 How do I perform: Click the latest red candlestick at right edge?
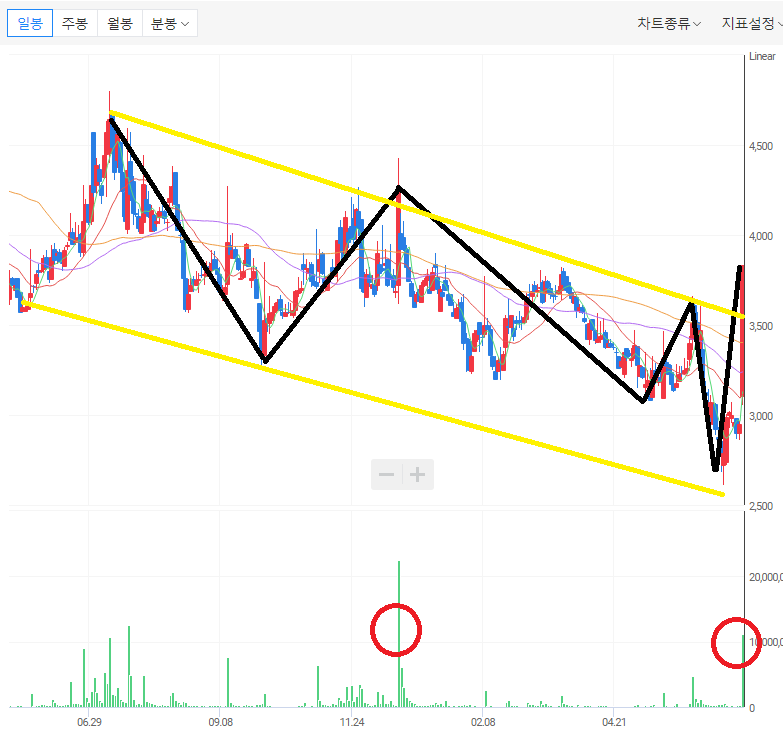pos(742,332)
